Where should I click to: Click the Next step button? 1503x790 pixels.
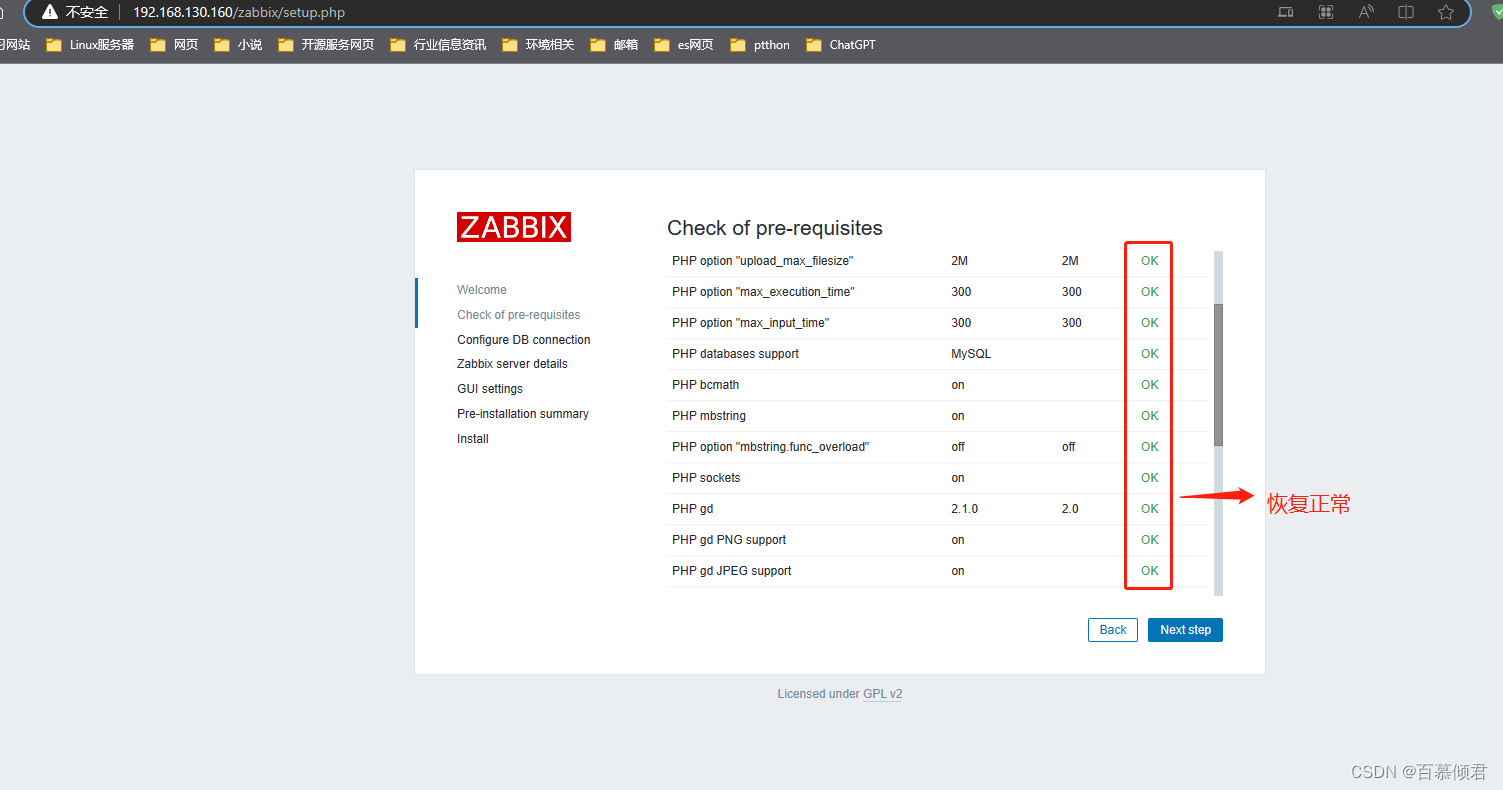1185,630
